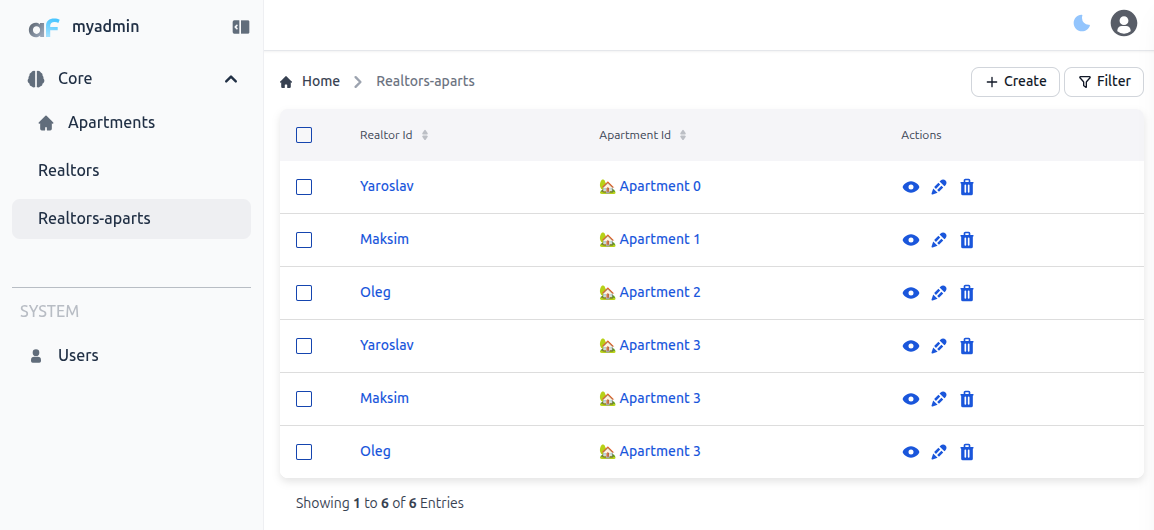Toggle dark mode with the moon icon

tap(1082, 23)
